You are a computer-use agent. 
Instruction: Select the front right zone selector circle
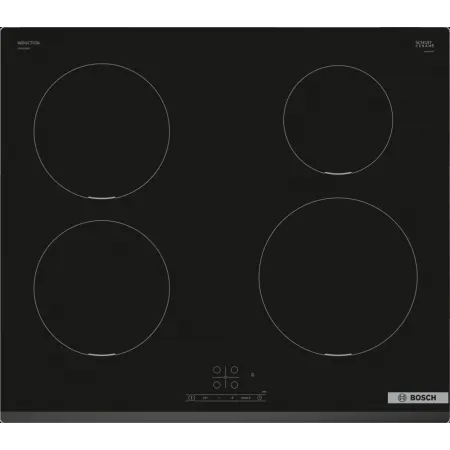coord(235,385)
